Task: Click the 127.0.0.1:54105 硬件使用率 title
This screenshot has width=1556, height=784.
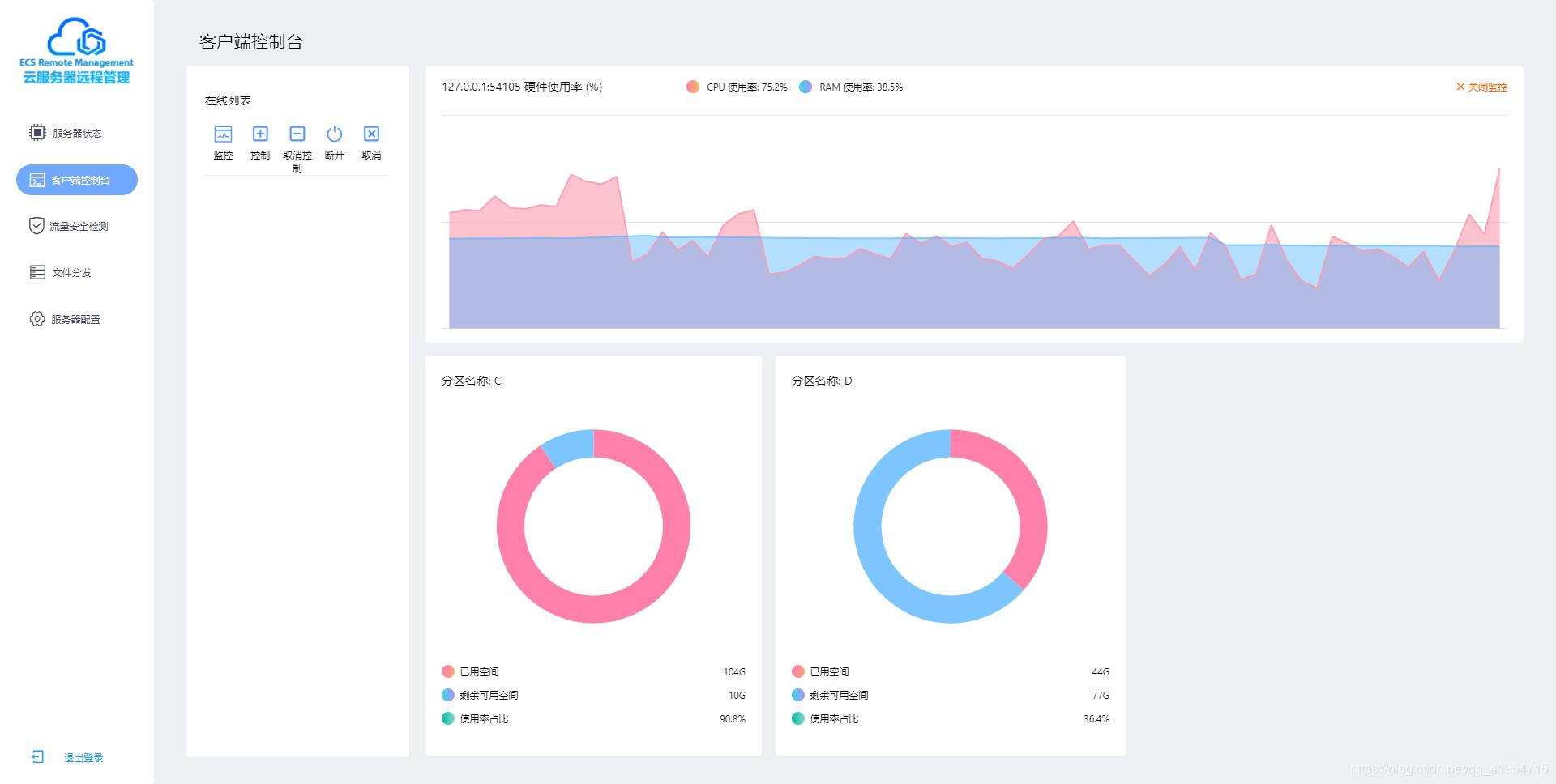Action: pyautogui.click(x=521, y=87)
